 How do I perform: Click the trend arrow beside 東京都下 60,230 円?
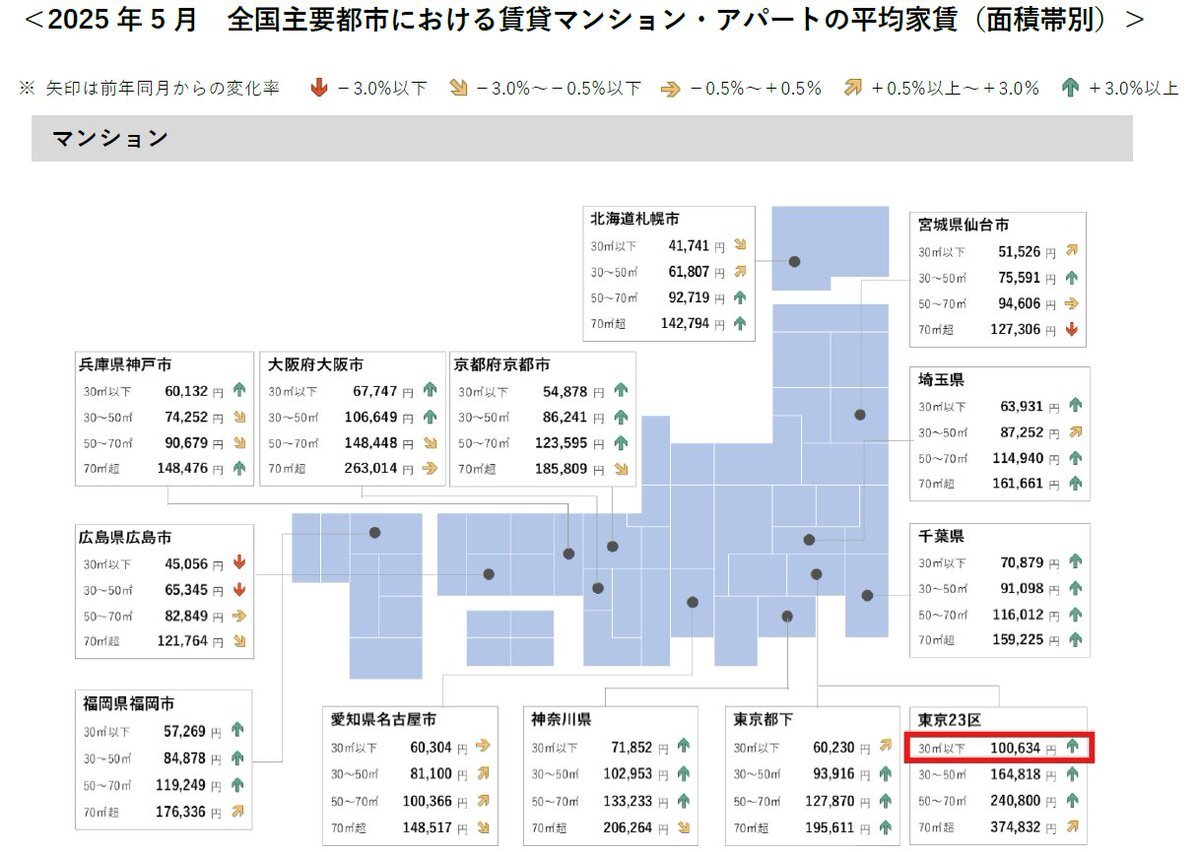pyautogui.click(x=885, y=746)
